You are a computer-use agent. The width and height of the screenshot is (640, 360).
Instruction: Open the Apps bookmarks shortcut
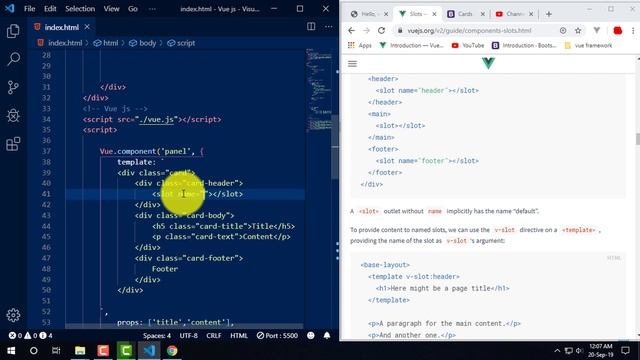coord(360,45)
